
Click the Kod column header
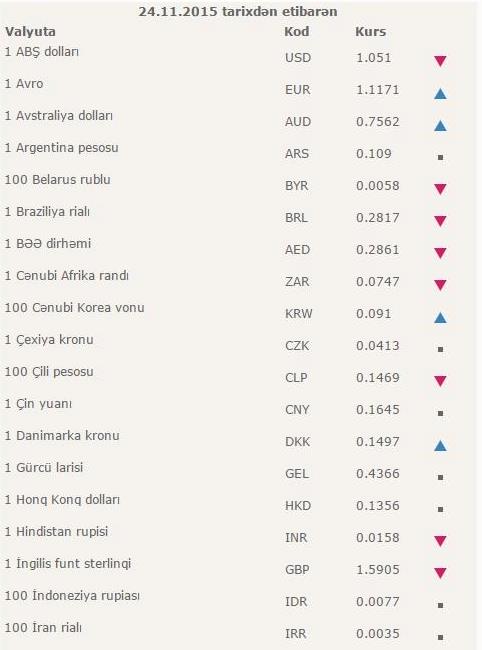click(x=297, y=32)
